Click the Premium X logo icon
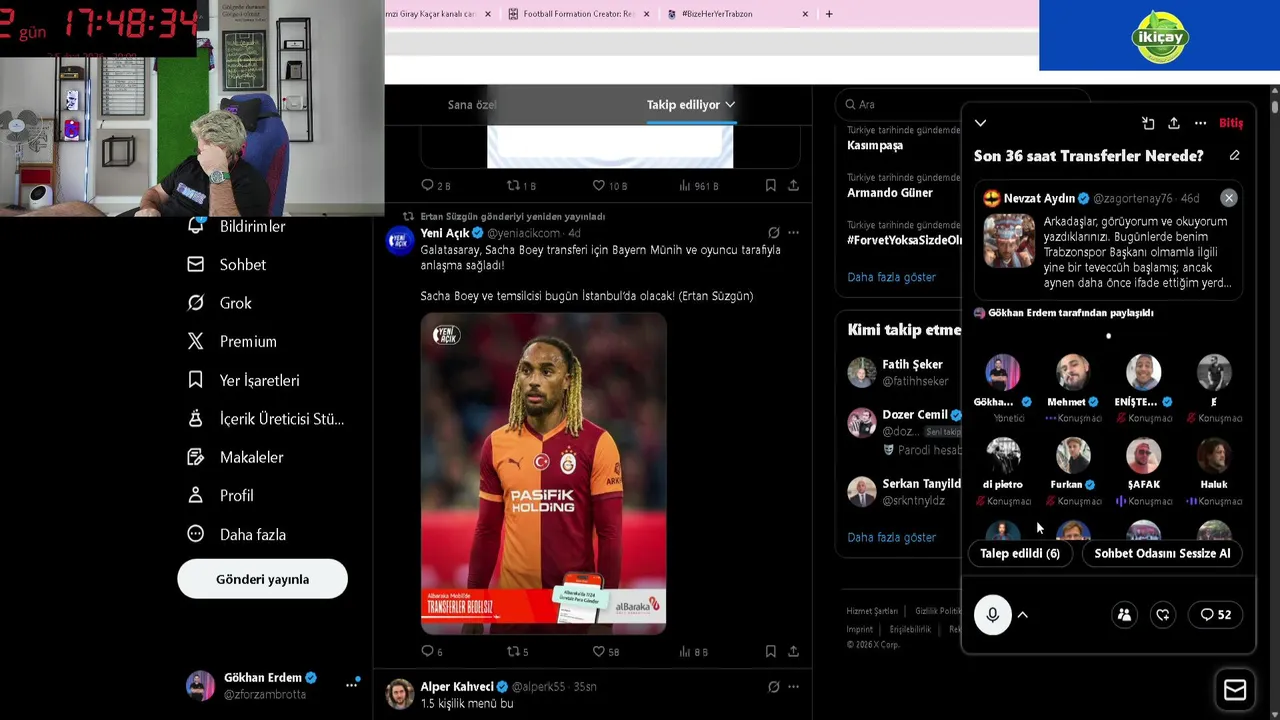This screenshot has width=1280, height=720. tap(196, 341)
